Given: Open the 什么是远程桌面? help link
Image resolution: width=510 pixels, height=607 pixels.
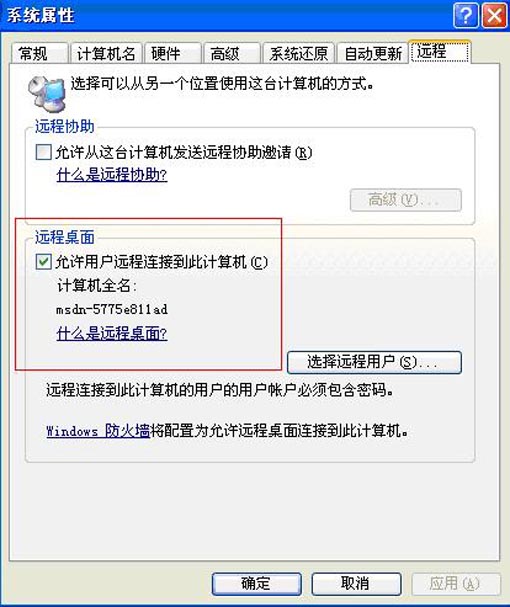Looking at the screenshot, I should tap(112, 333).
